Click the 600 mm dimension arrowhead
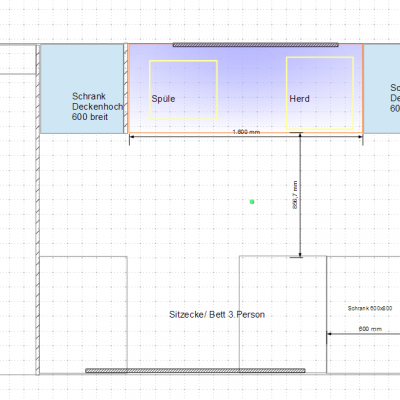 329,334
